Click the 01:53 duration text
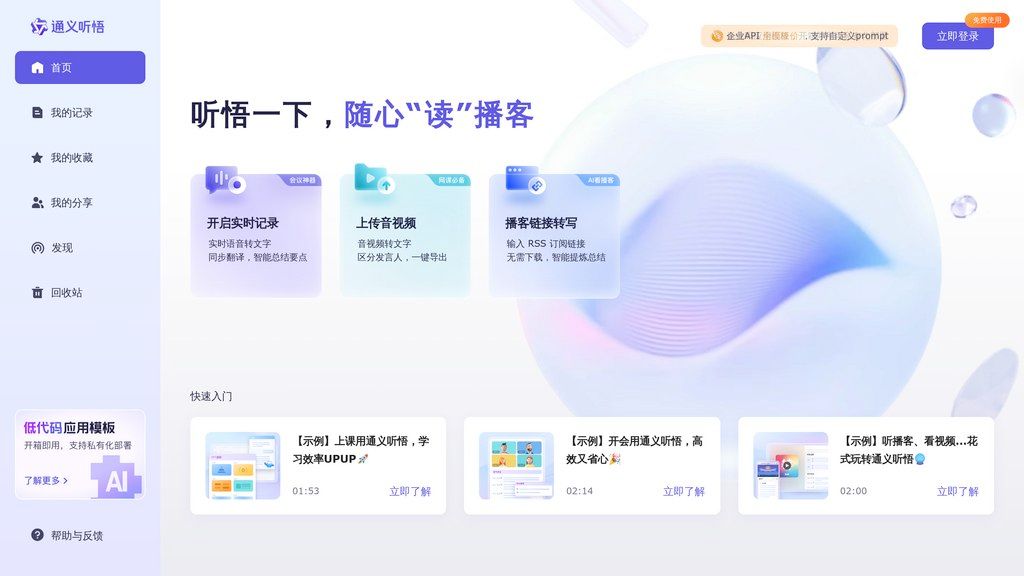 [x=306, y=491]
